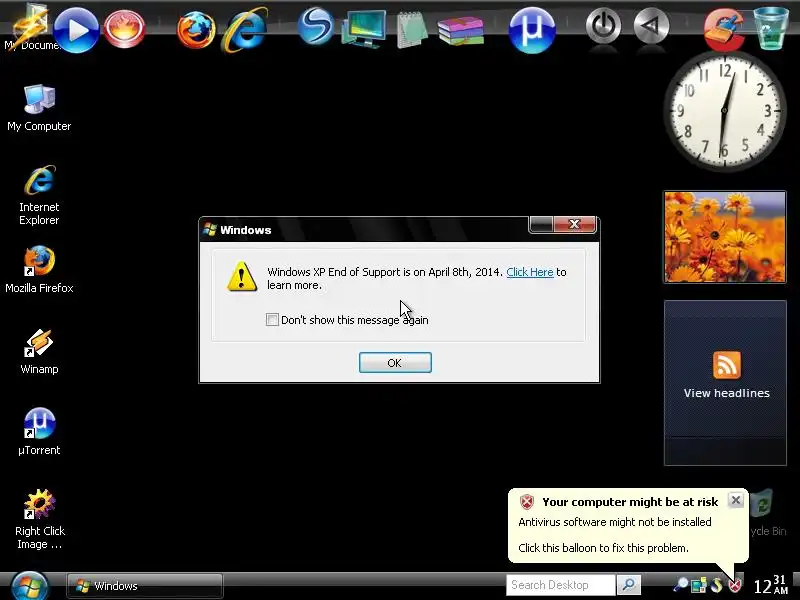Viewport: 800px width, 600px height.
Task: Open the Start menu orb
Action: click(x=30, y=586)
